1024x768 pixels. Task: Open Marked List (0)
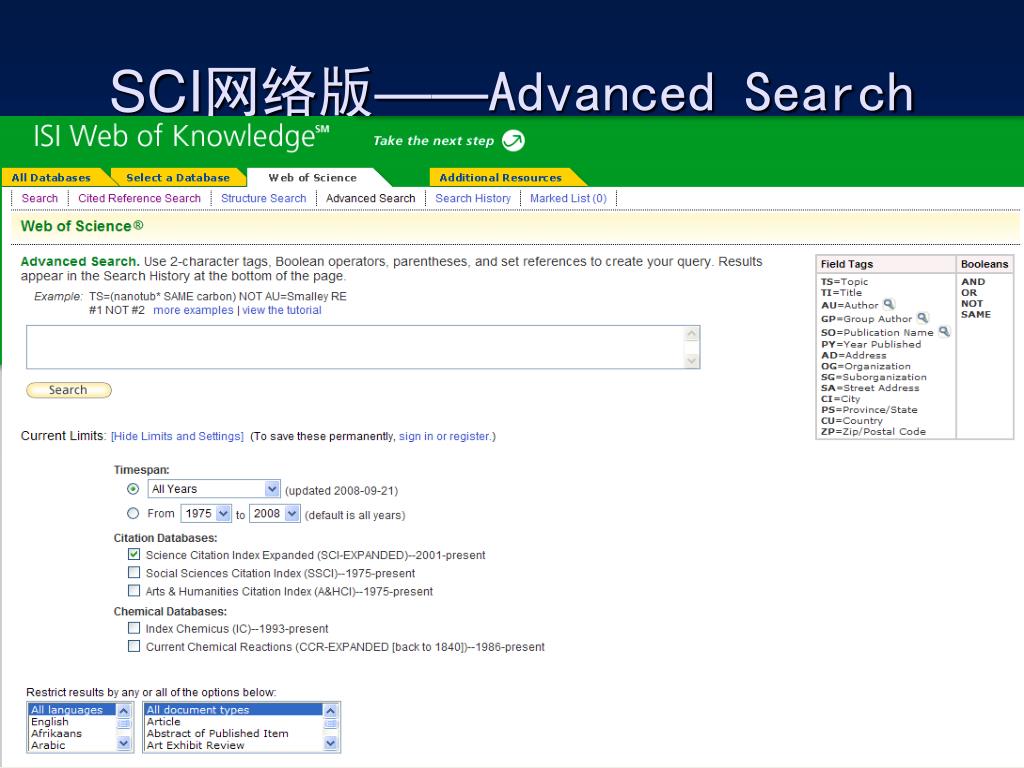point(569,198)
